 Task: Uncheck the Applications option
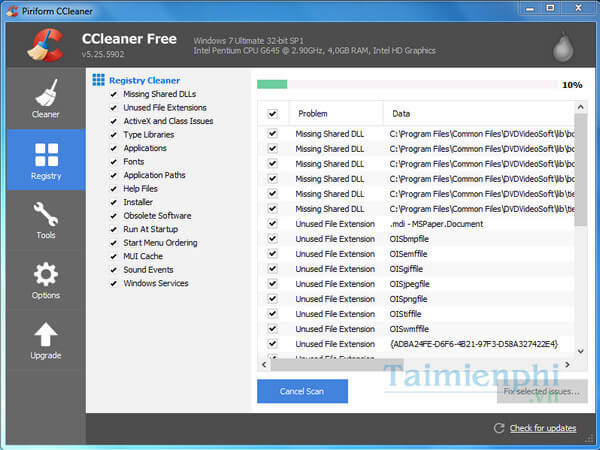(113, 148)
